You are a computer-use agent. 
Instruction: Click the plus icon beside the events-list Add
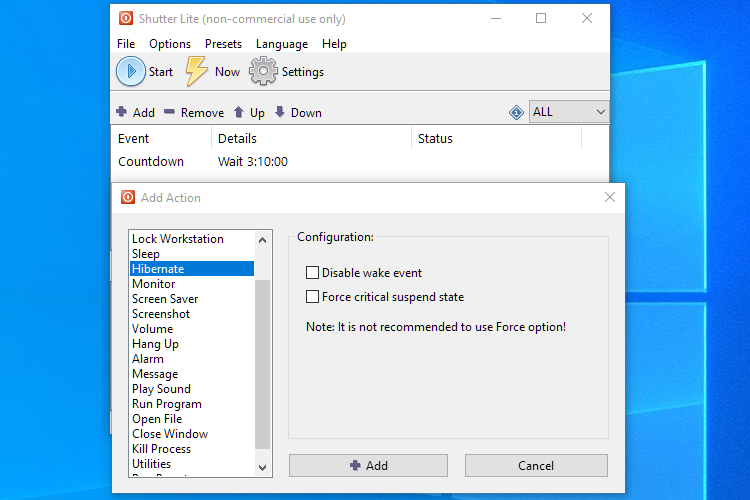(121, 111)
